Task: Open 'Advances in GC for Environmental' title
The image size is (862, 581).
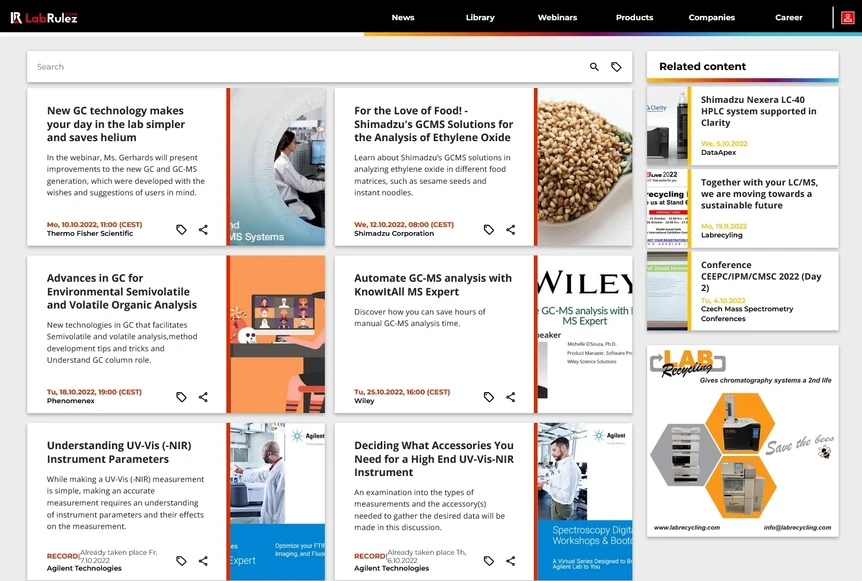Action: point(121,291)
